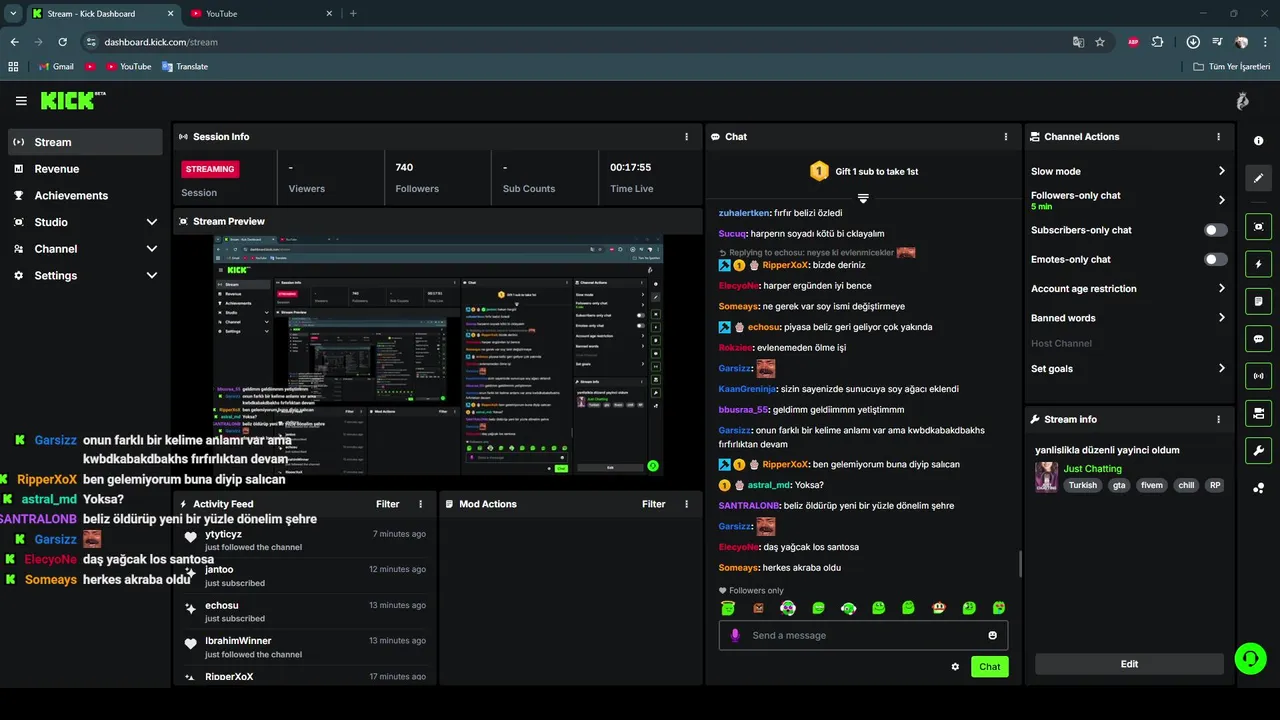Open Session Info three-dot options menu

tap(686, 137)
